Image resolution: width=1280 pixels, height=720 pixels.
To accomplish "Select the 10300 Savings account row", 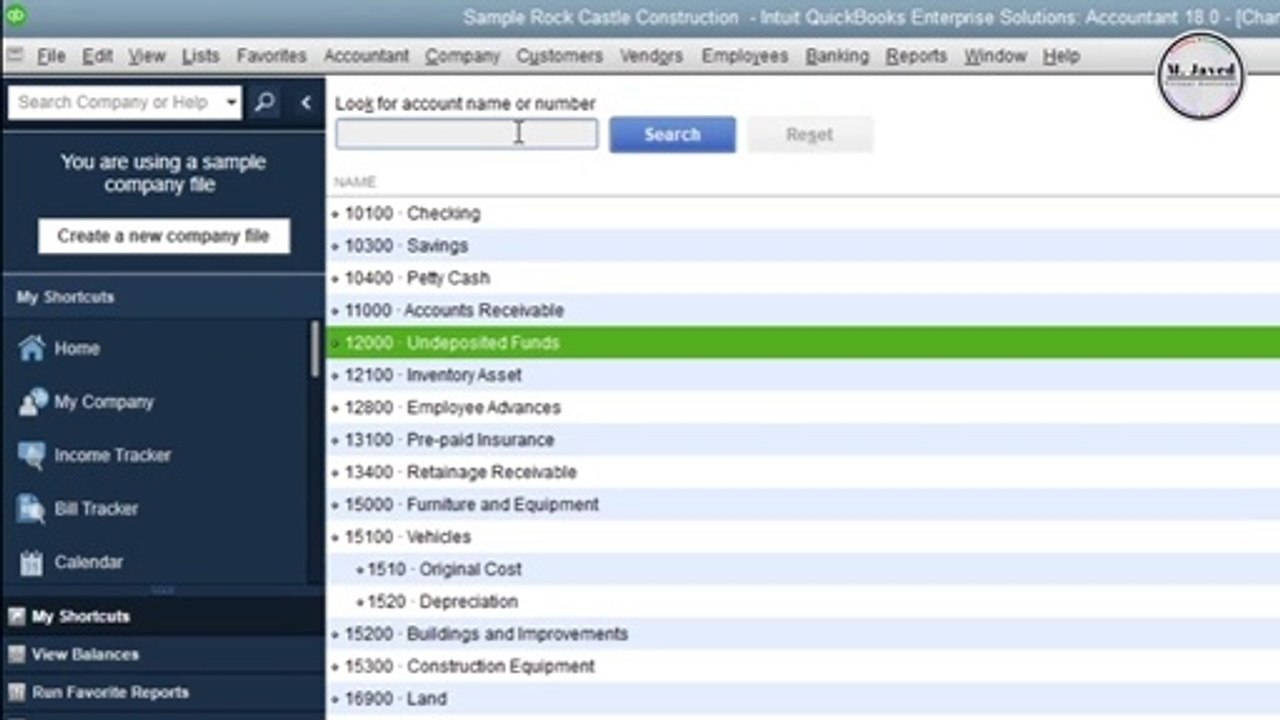I will (802, 246).
